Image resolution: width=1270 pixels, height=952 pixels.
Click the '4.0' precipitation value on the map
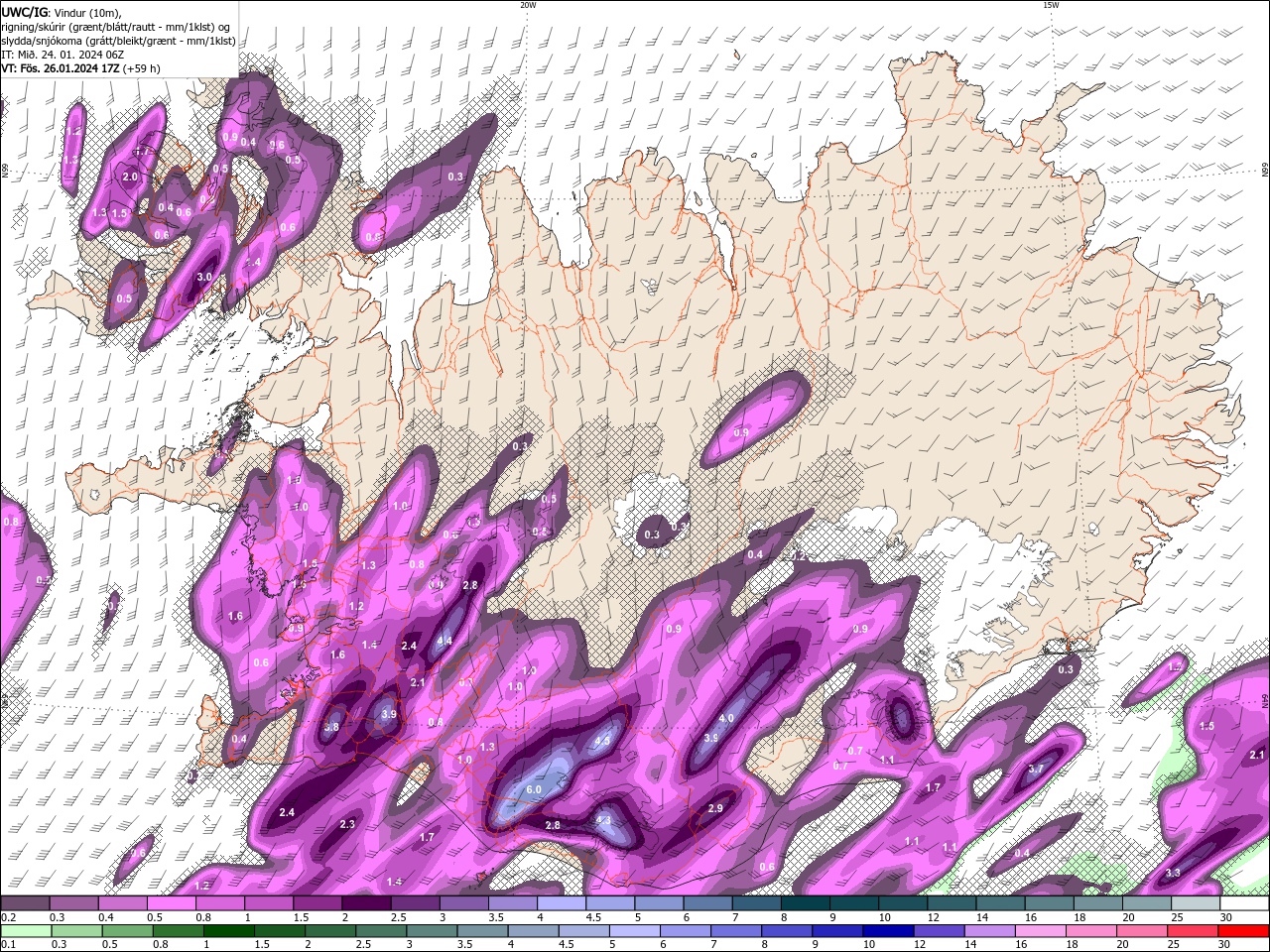click(x=726, y=718)
